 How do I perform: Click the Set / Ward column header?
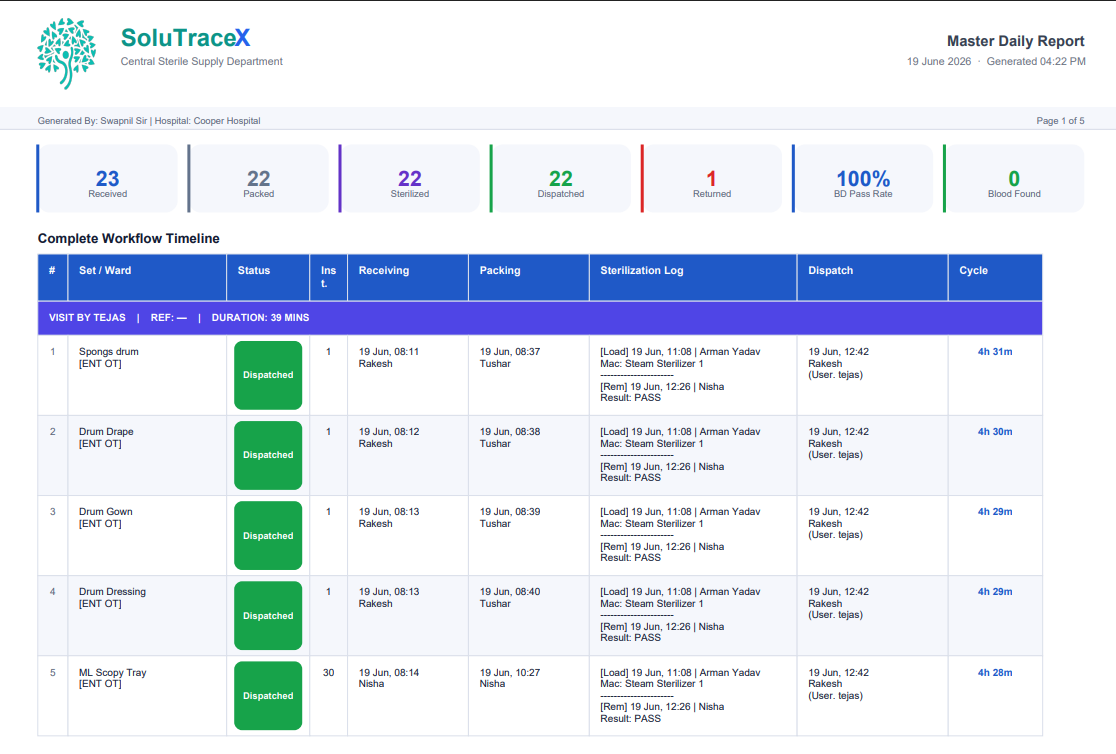pos(147,277)
